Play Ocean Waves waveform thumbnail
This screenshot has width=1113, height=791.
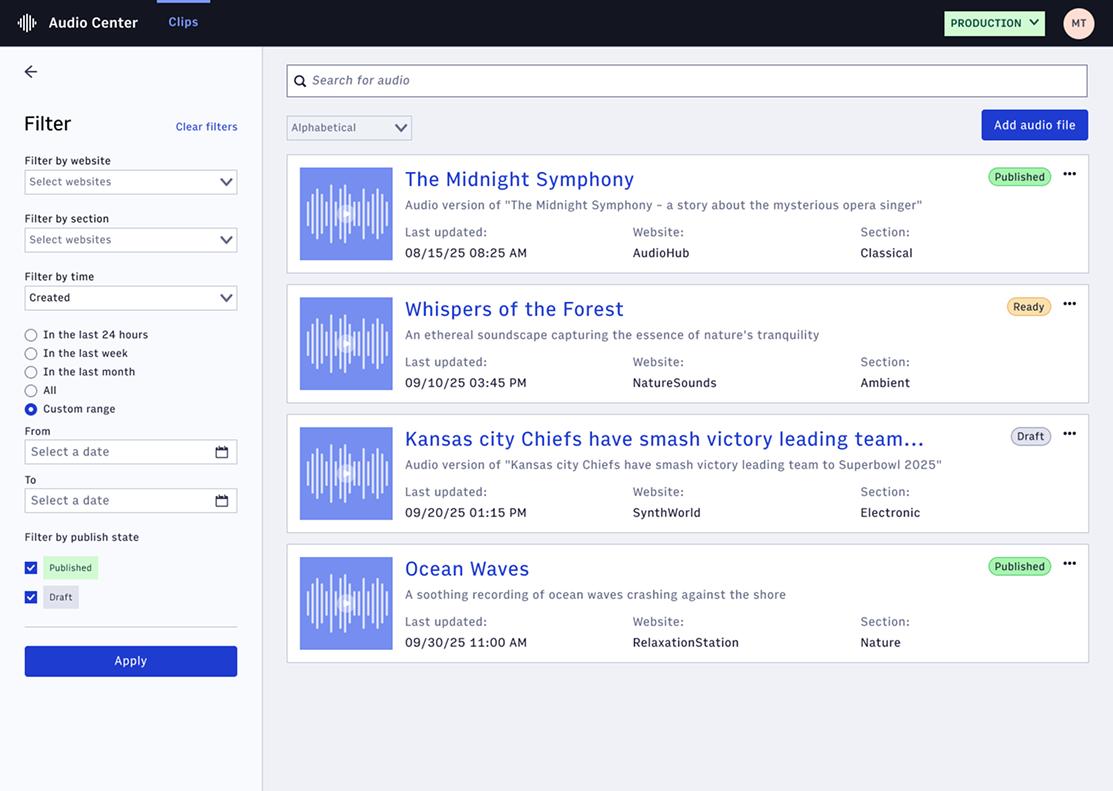[346, 604]
